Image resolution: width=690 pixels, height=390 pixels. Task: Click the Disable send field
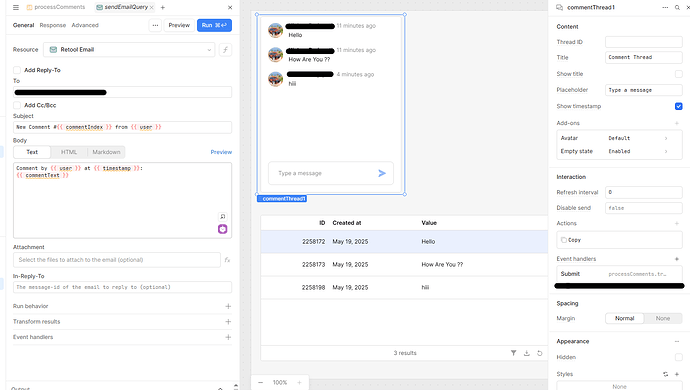[x=644, y=208]
